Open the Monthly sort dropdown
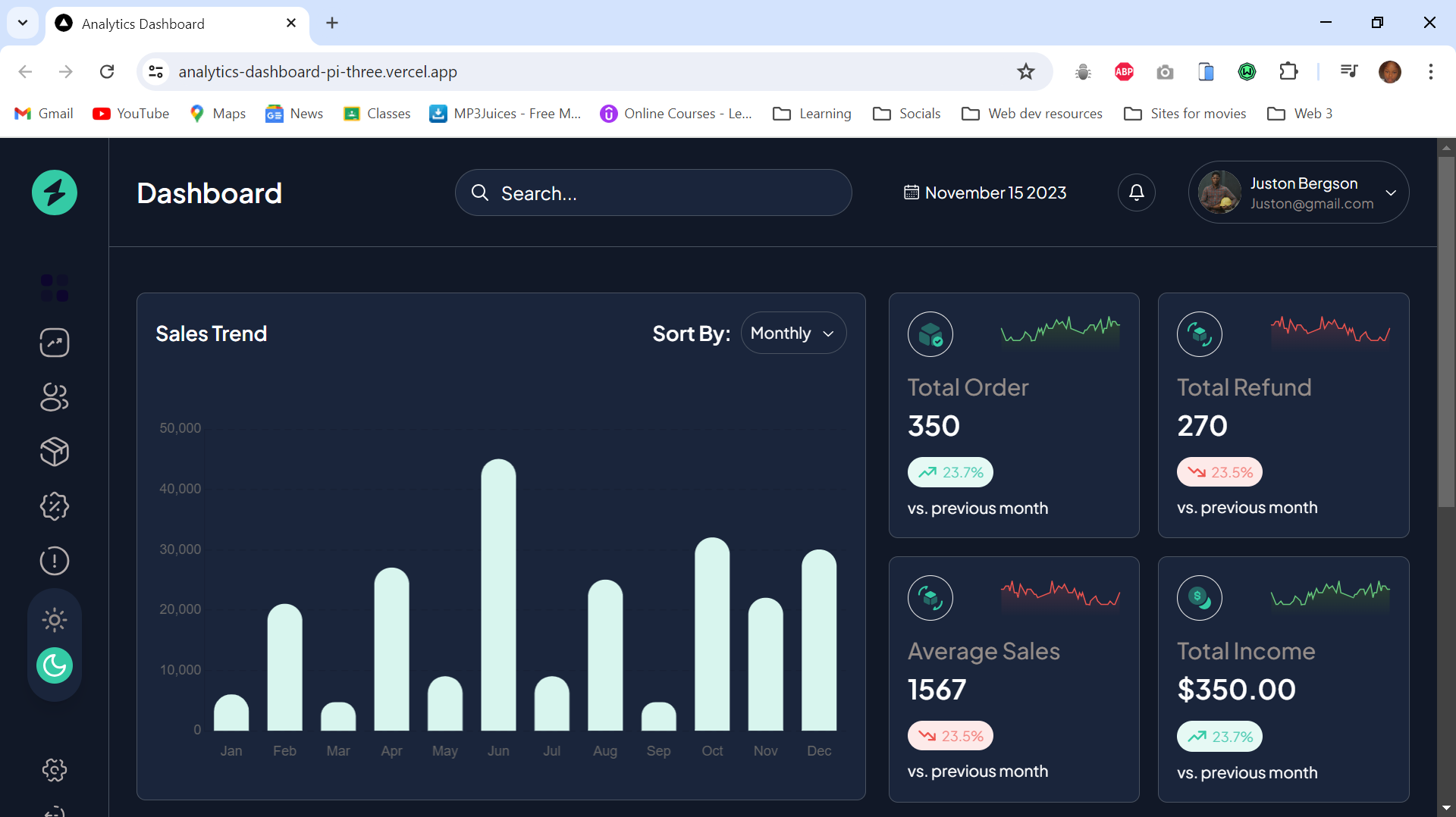 pyautogui.click(x=793, y=333)
